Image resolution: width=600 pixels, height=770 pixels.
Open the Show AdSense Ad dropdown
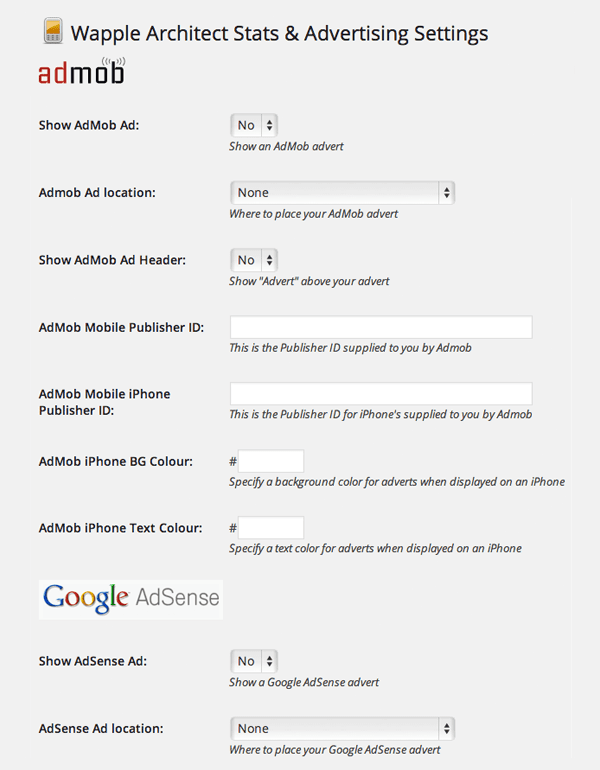pos(254,661)
